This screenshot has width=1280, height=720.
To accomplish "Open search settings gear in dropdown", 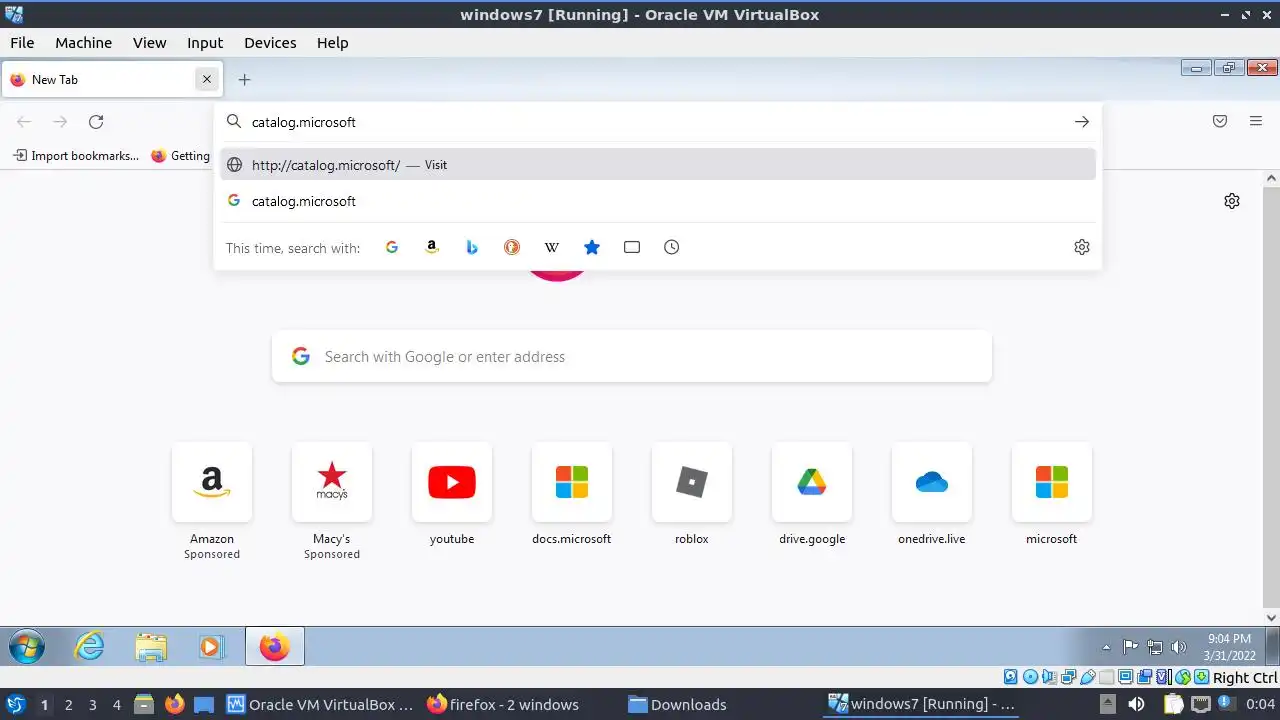I will point(1081,247).
